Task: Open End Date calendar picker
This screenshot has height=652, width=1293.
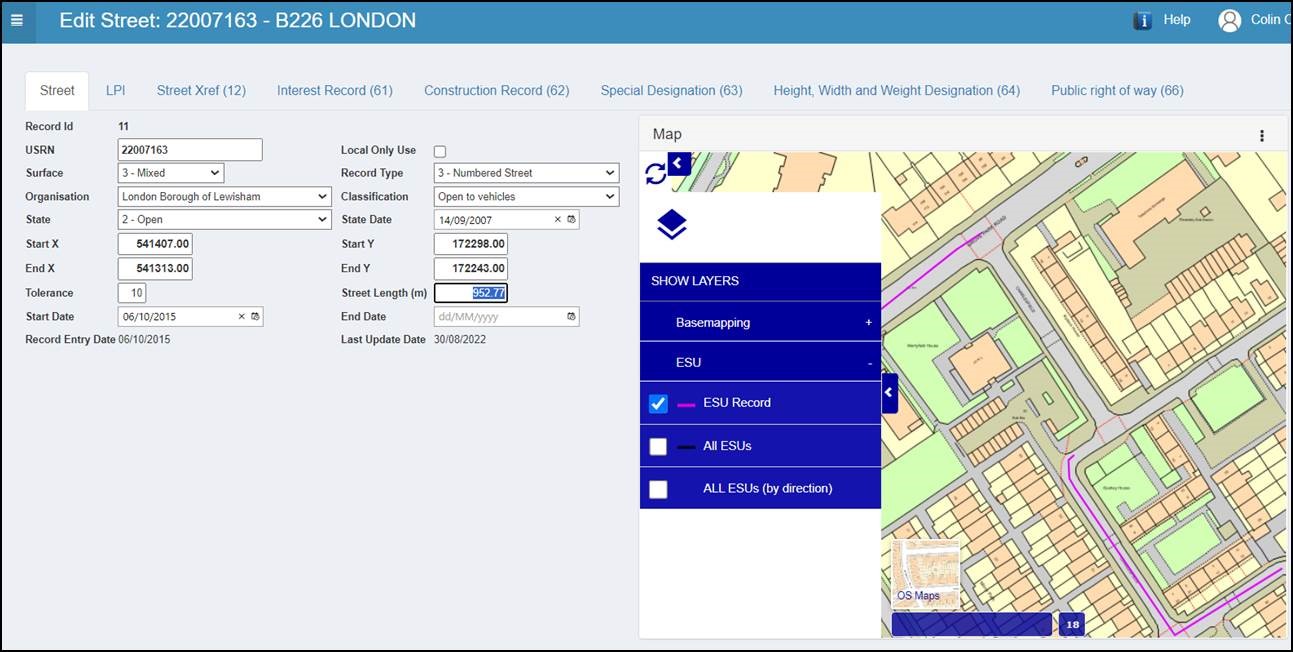Action: (571, 316)
